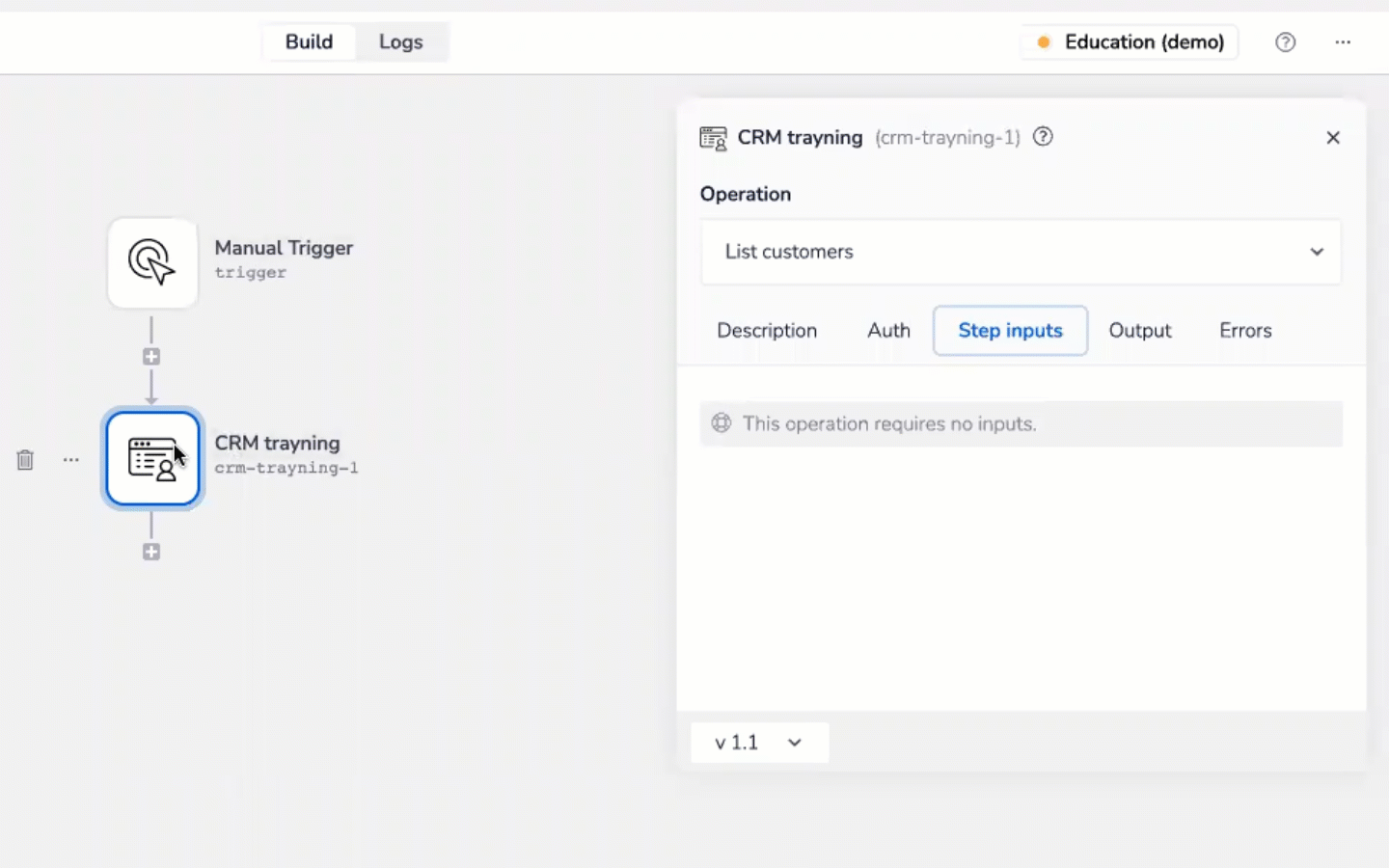Click the (crm-trayning-1) identifier in panel header
The height and width of the screenshot is (868, 1389).
(947, 138)
